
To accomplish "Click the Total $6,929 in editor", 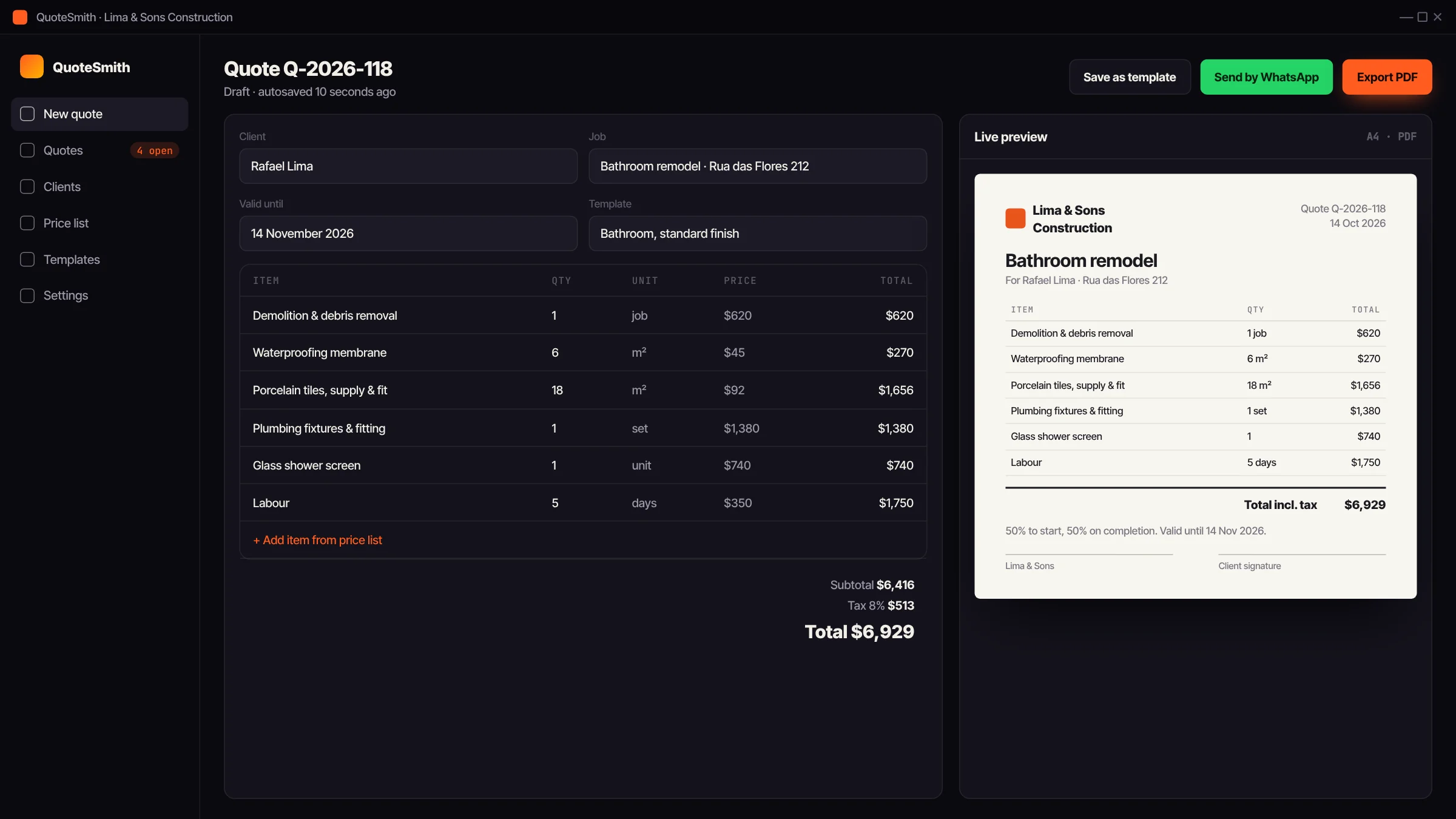I will click(x=859, y=632).
